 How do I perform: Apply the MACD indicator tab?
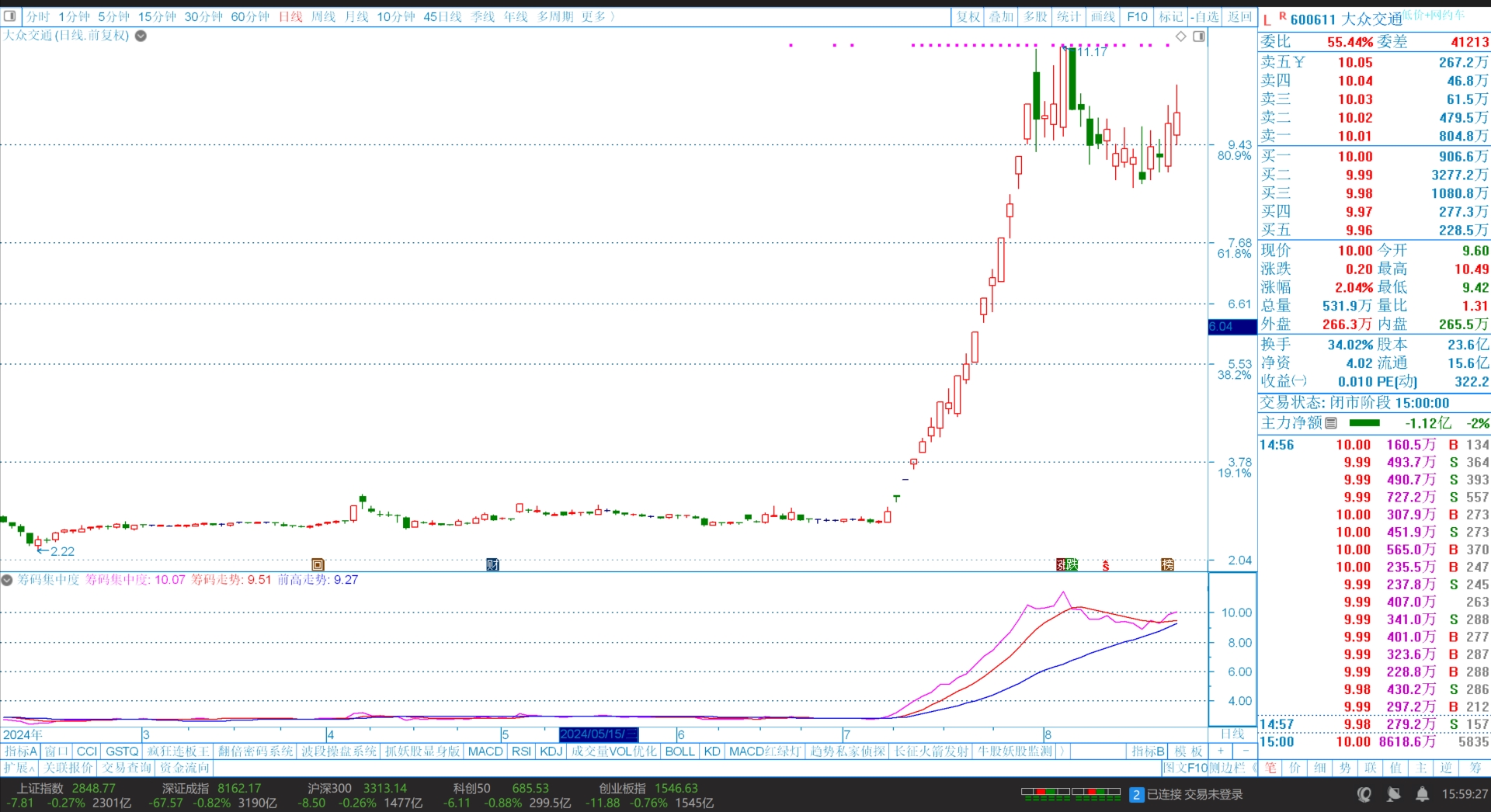[485, 751]
